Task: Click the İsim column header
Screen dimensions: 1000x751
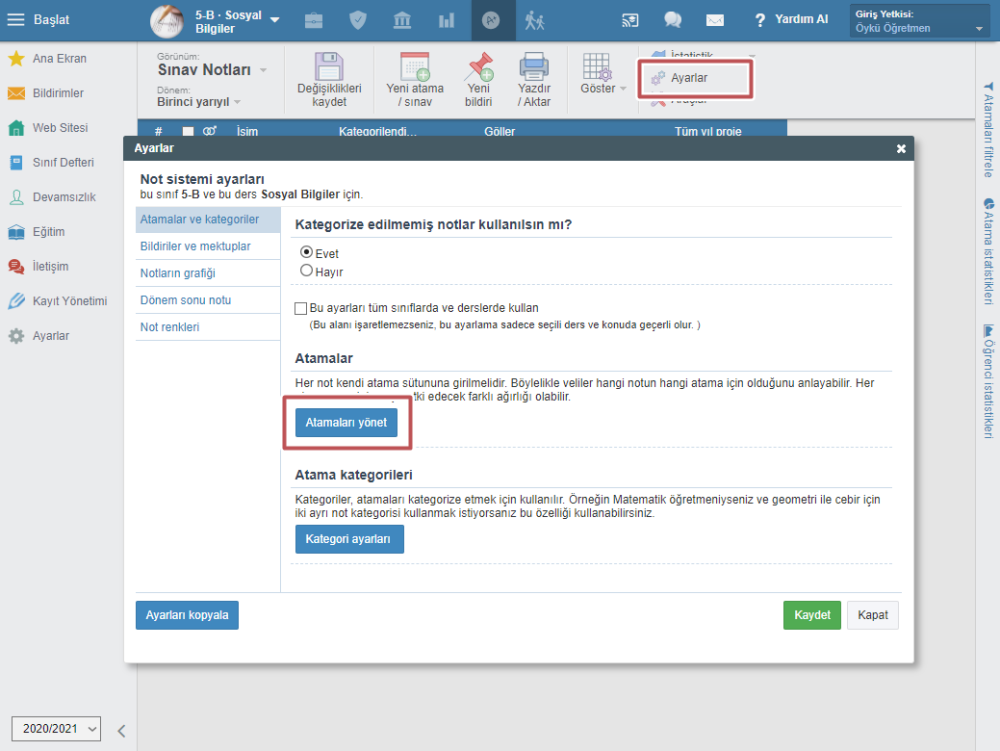Action: coord(247,131)
